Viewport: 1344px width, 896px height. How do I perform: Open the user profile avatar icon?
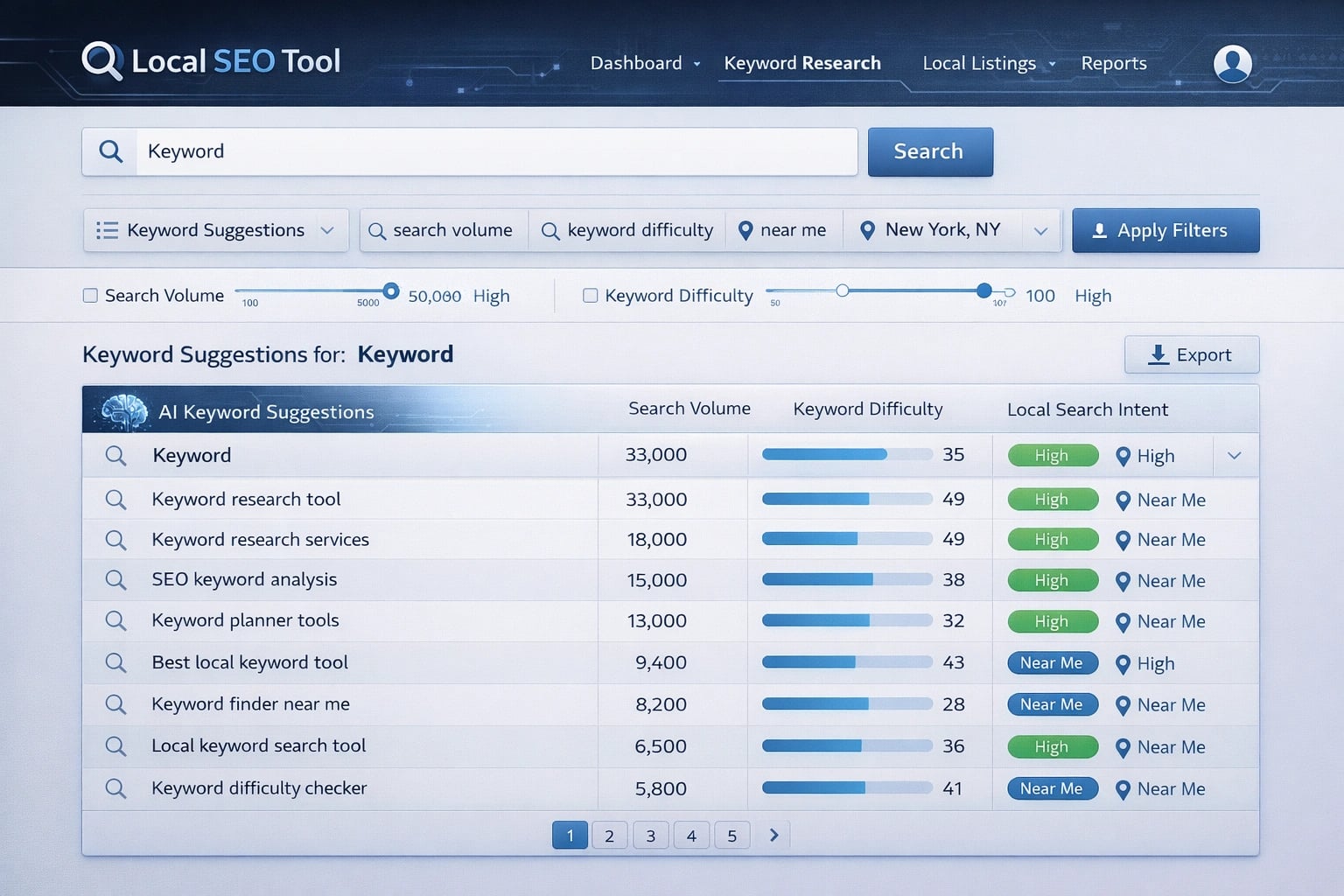point(1233,62)
